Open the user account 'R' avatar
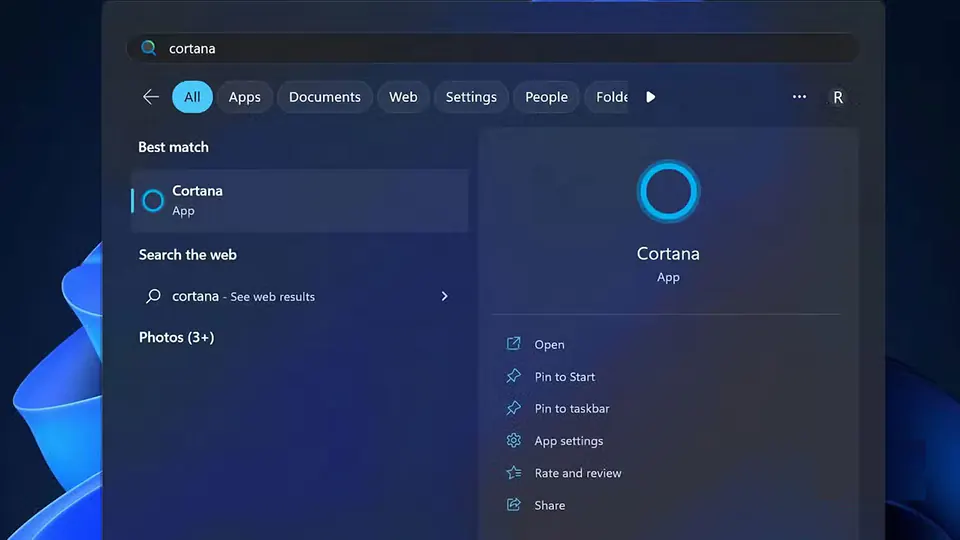The width and height of the screenshot is (960, 540). pyautogui.click(x=838, y=97)
